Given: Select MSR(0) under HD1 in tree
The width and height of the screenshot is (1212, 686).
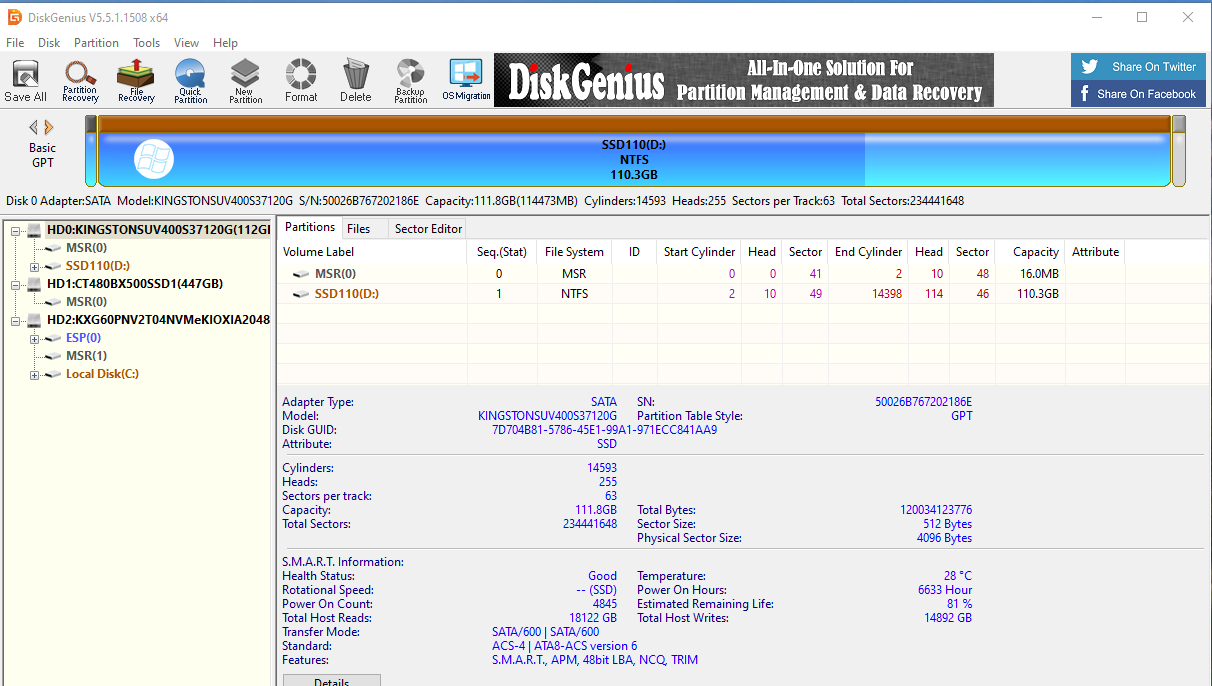Looking at the screenshot, I should point(86,302).
